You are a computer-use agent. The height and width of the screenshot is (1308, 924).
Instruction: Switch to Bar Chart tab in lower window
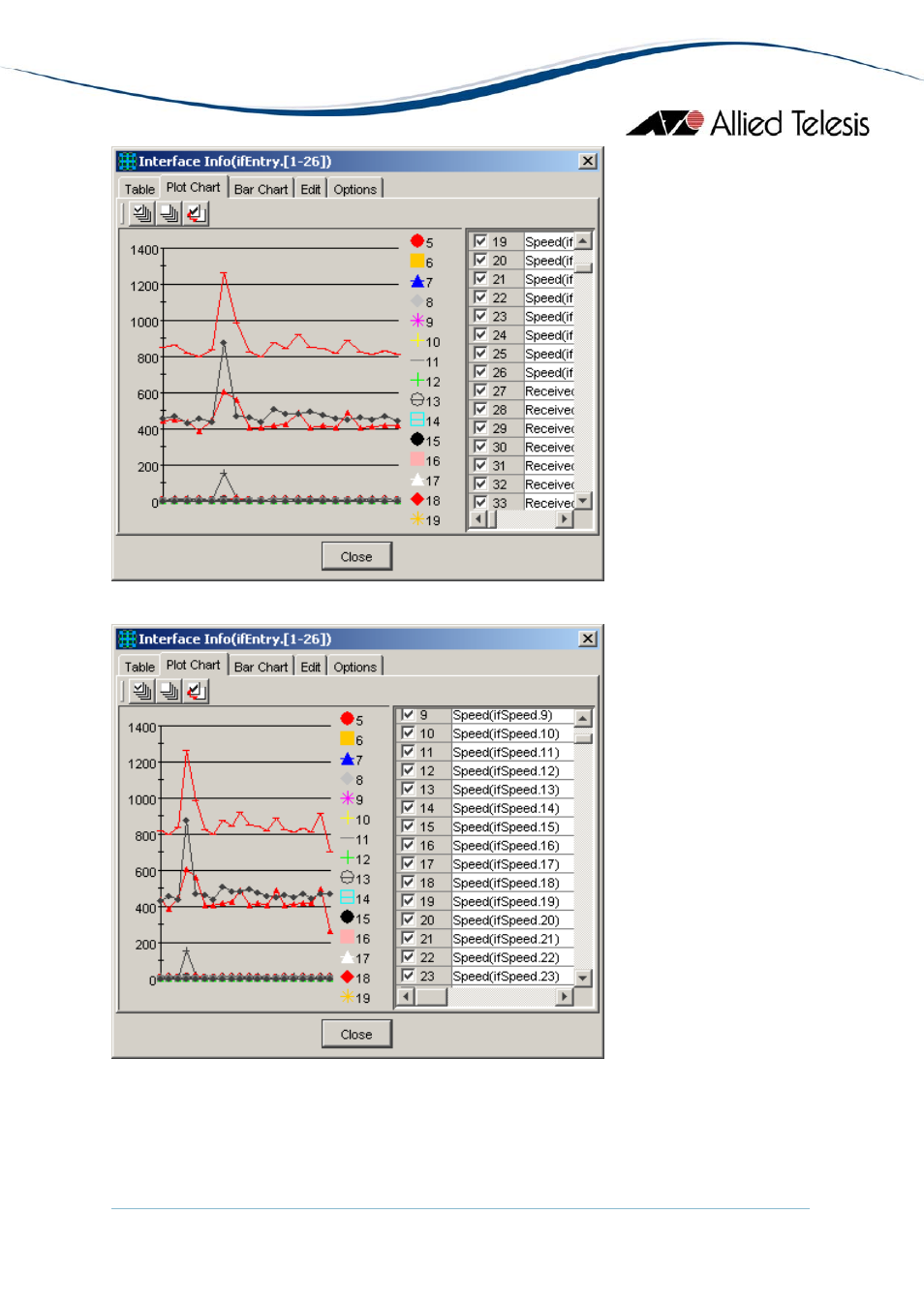pyautogui.click(x=261, y=667)
